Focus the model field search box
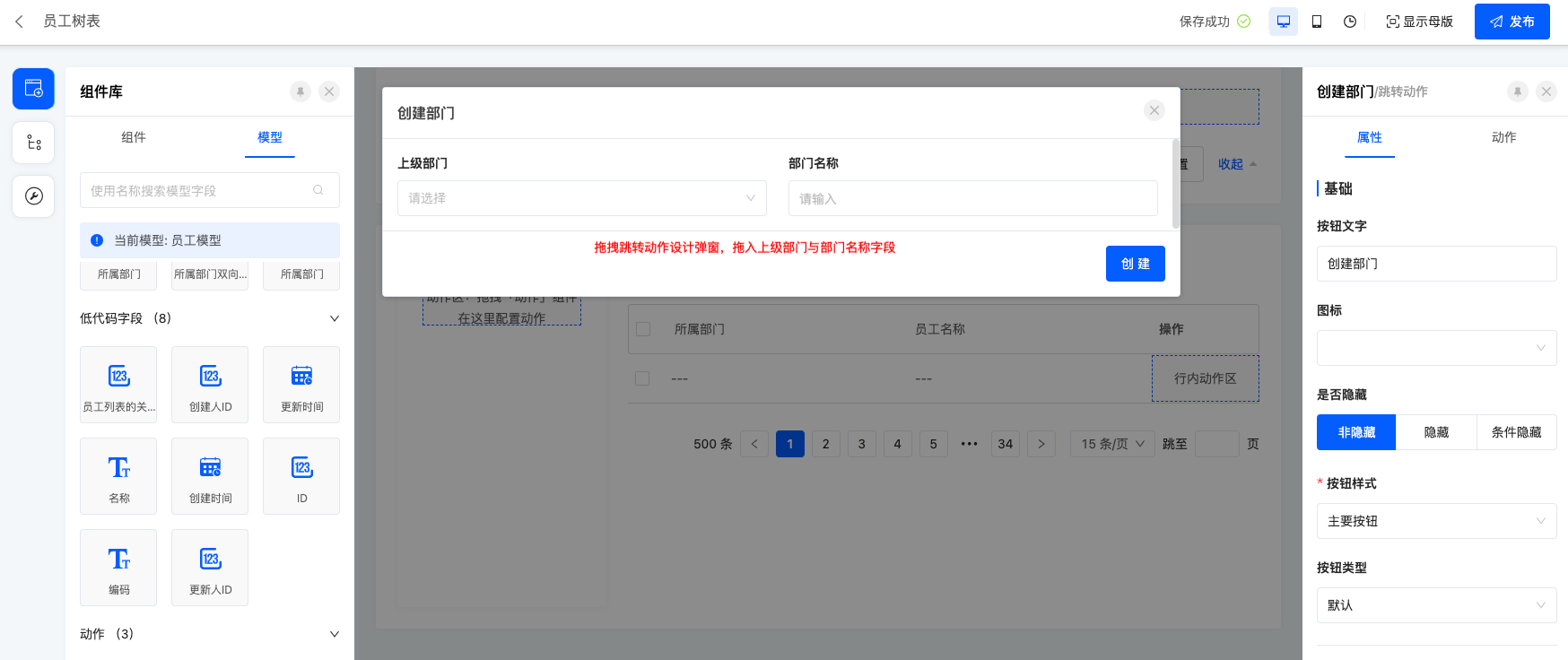This screenshot has width=1568, height=660. (210, 190)
